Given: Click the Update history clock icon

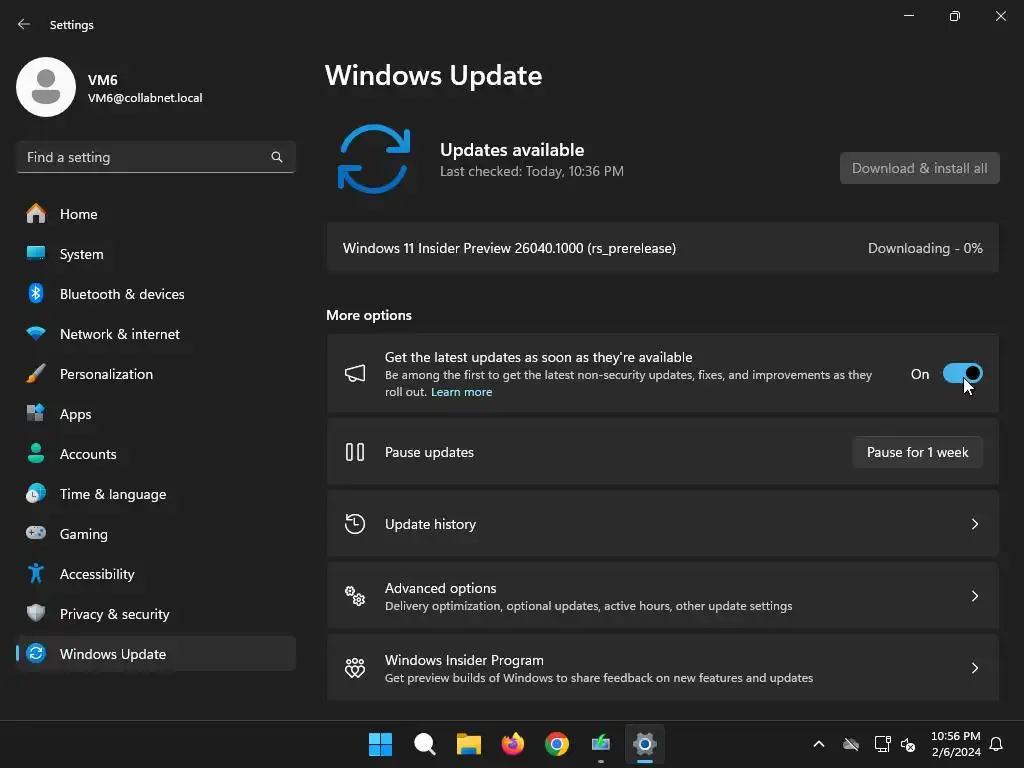Looking at the screenshot, I should tap(355, 524).
